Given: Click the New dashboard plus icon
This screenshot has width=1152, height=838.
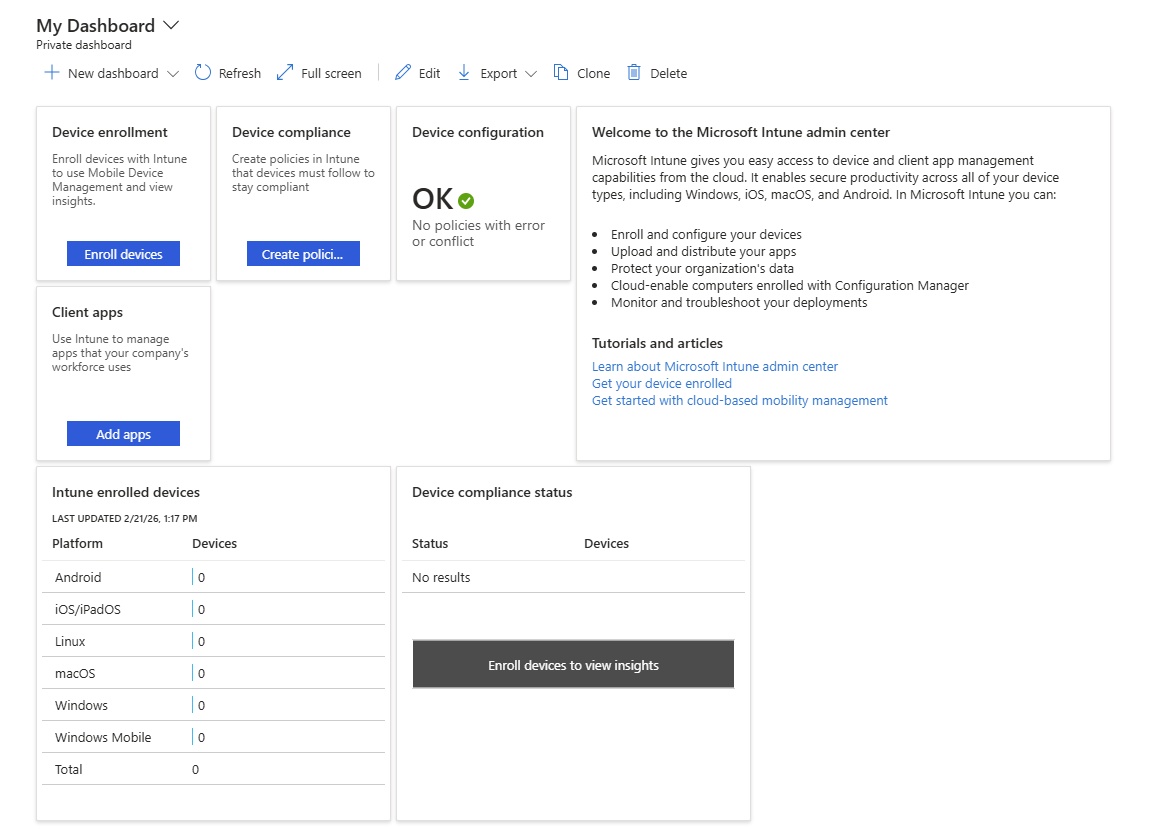Looking at the screenshot, I should pyautogui.click(x=52, y=73).
